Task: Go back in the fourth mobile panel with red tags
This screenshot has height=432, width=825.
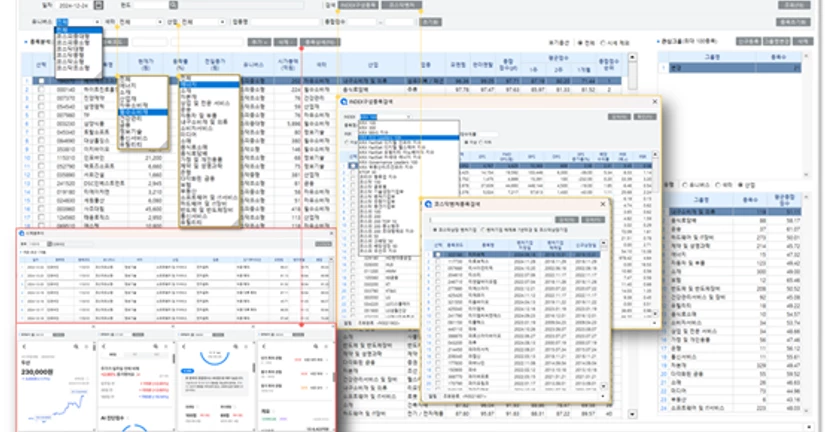Action: click(x=264, y=347)
